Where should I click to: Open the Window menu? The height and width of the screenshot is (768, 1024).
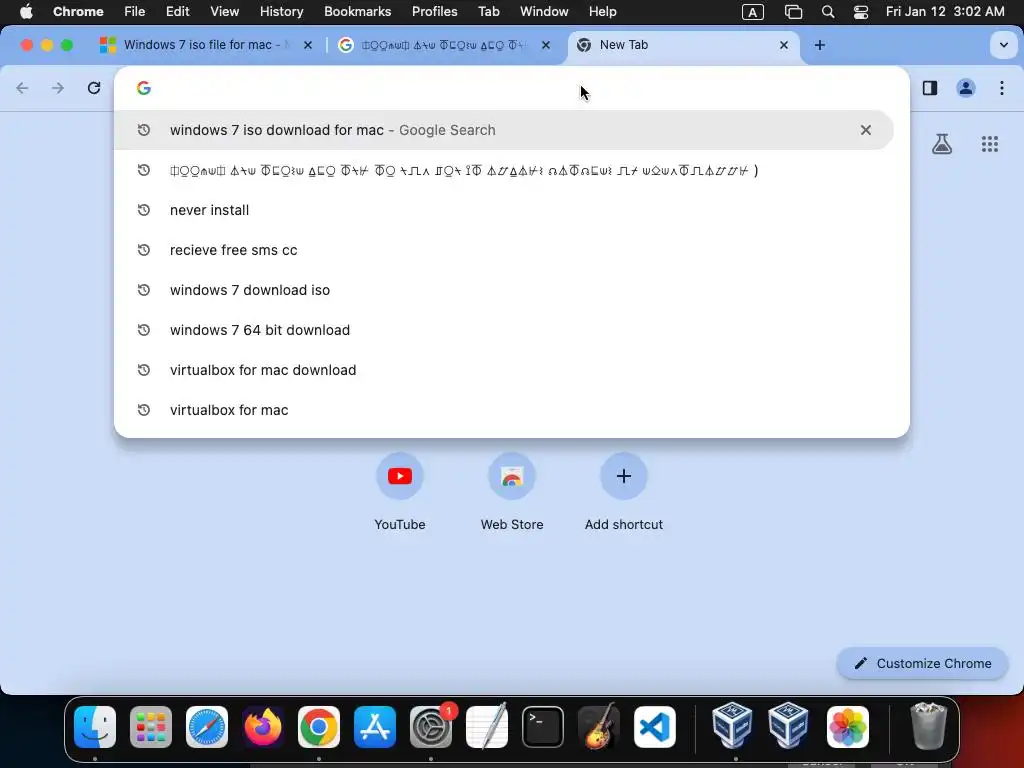pos(544,12)
